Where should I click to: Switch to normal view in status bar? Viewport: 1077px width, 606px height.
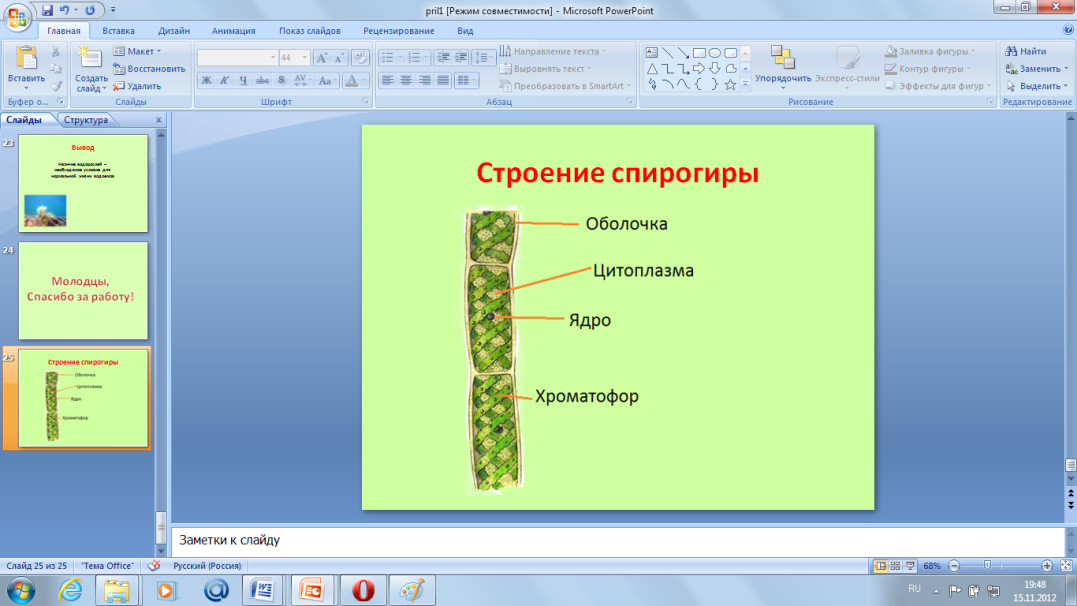(880, 566)
